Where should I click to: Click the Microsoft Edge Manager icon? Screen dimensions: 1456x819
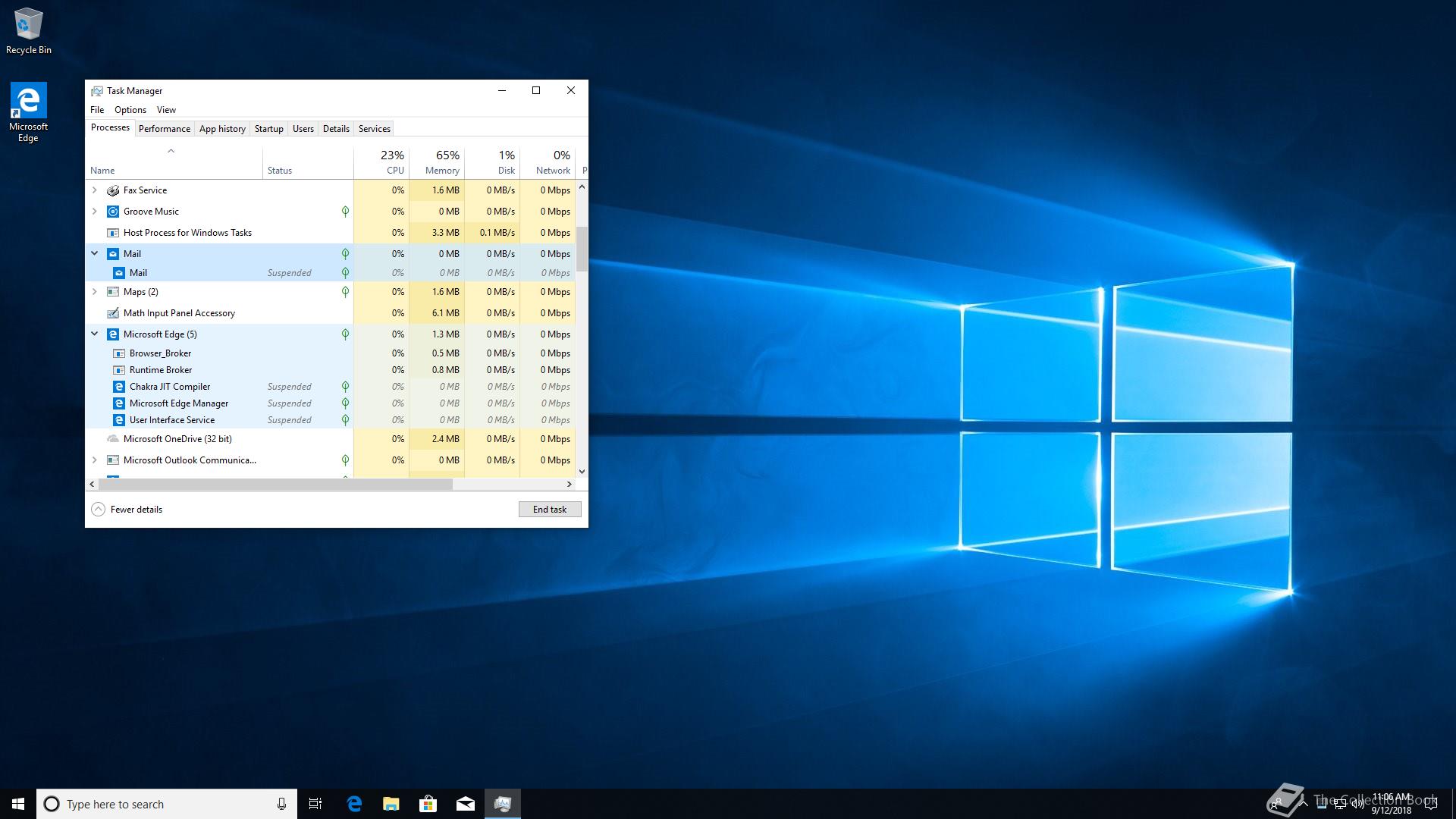pyautogui.click(x=119, y=403)
